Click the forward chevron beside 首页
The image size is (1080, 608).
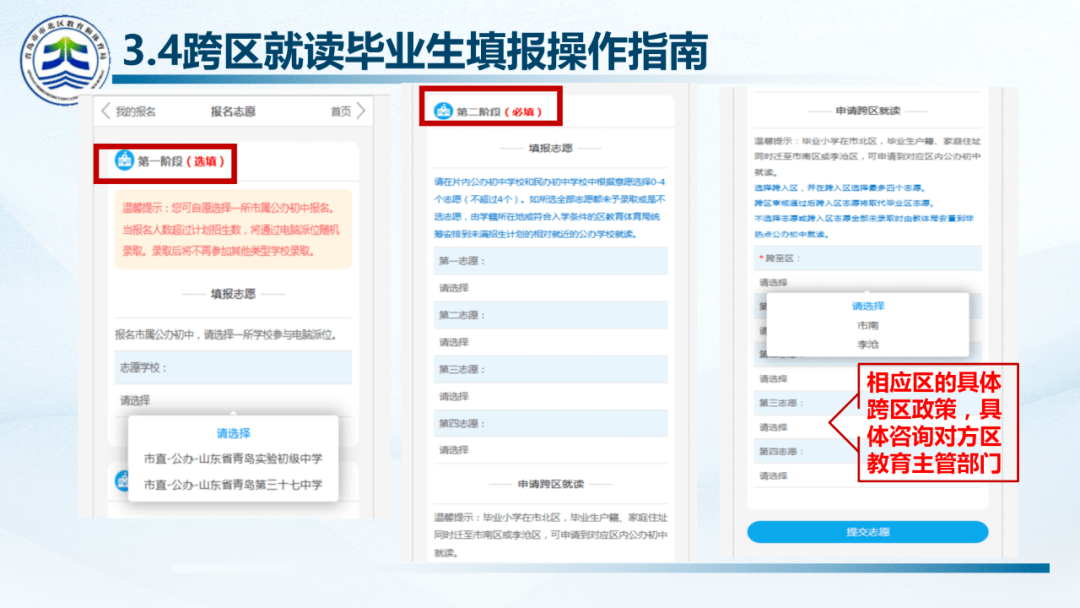pos(361,111)
